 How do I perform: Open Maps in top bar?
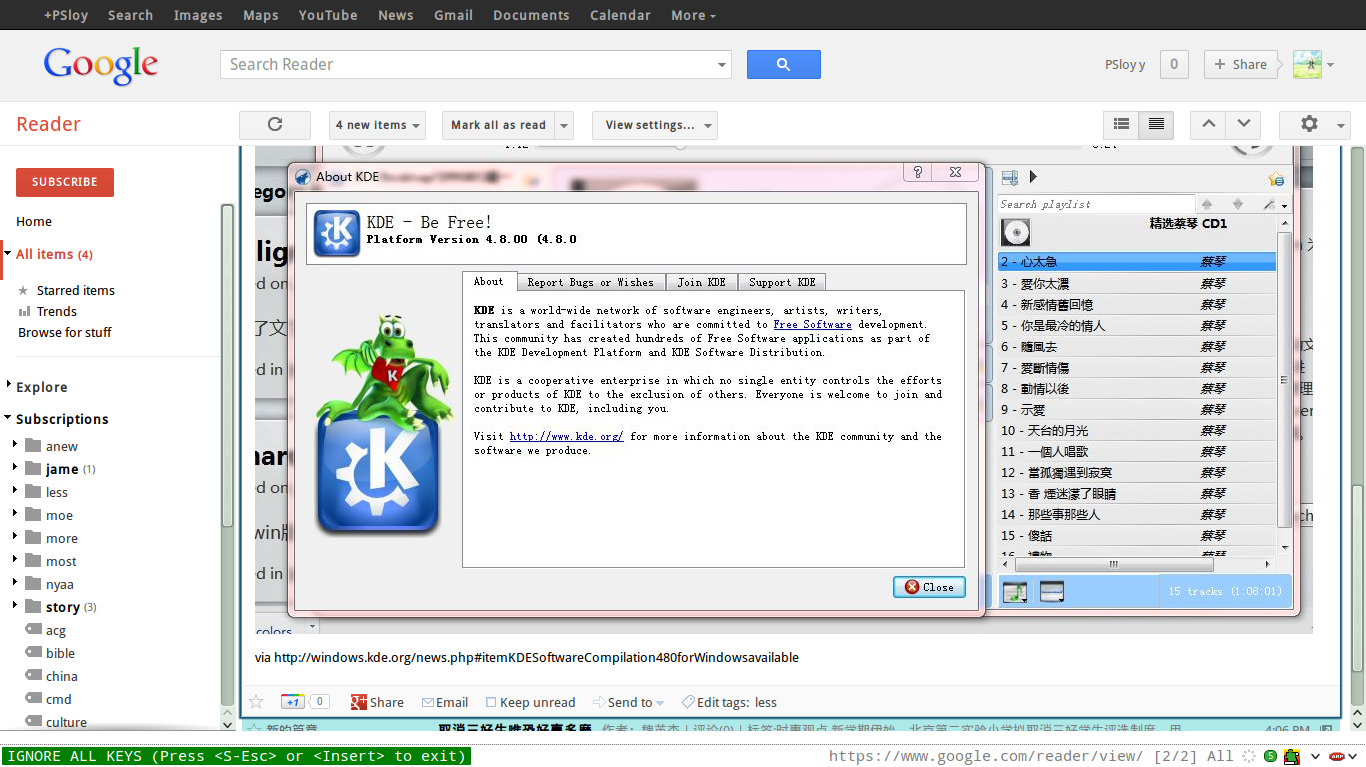point(261,15)
